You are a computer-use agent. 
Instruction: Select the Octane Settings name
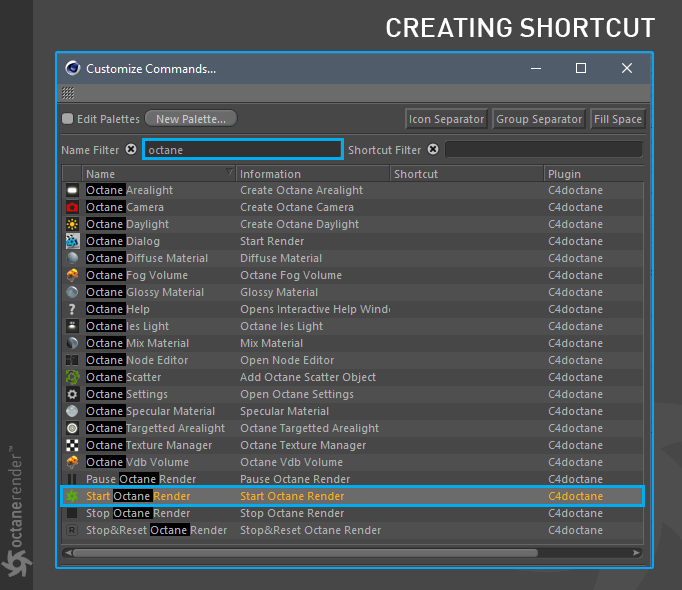pos(127,394)
